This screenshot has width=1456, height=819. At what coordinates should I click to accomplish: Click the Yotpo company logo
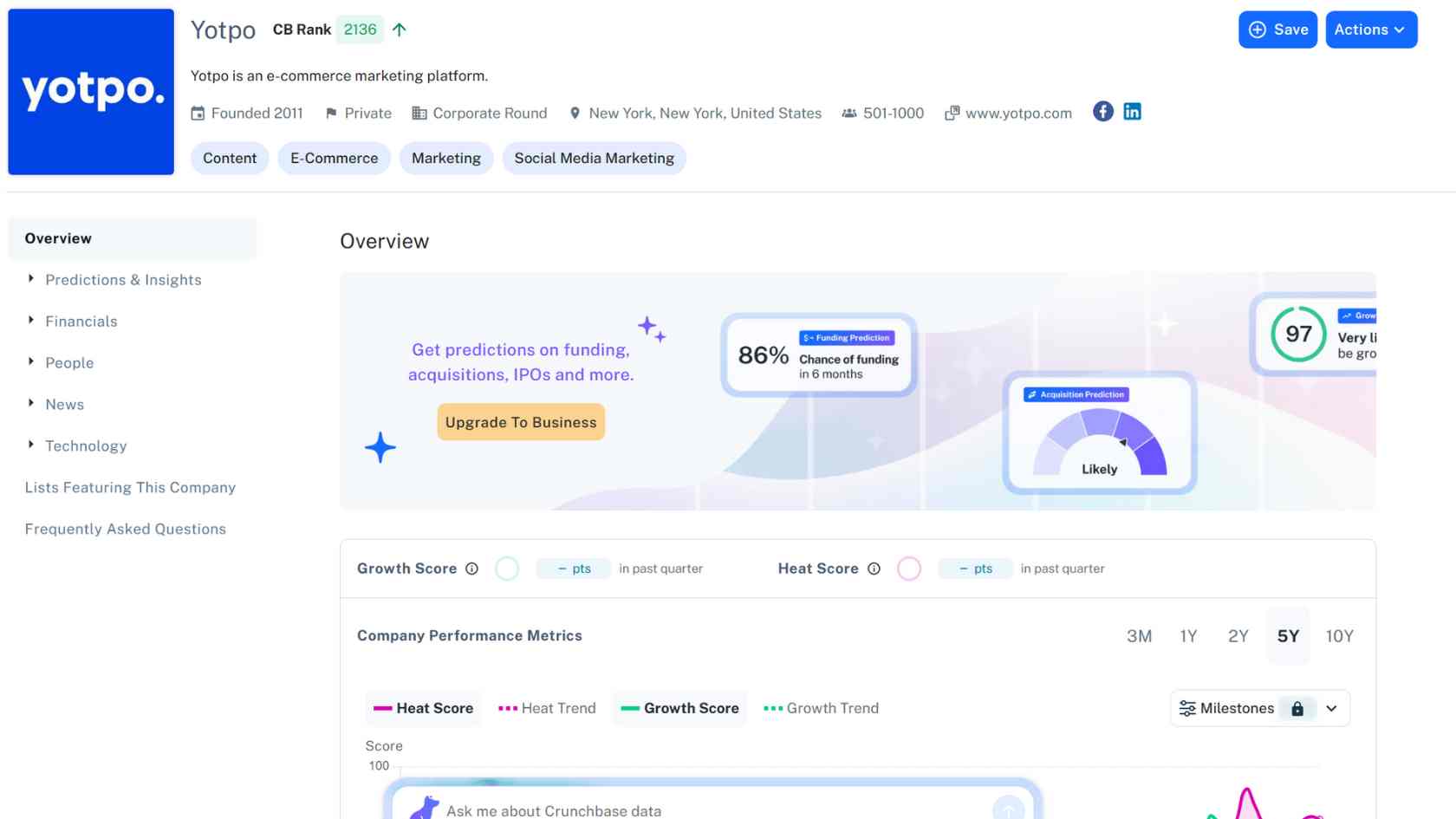(x=91, y=92)
